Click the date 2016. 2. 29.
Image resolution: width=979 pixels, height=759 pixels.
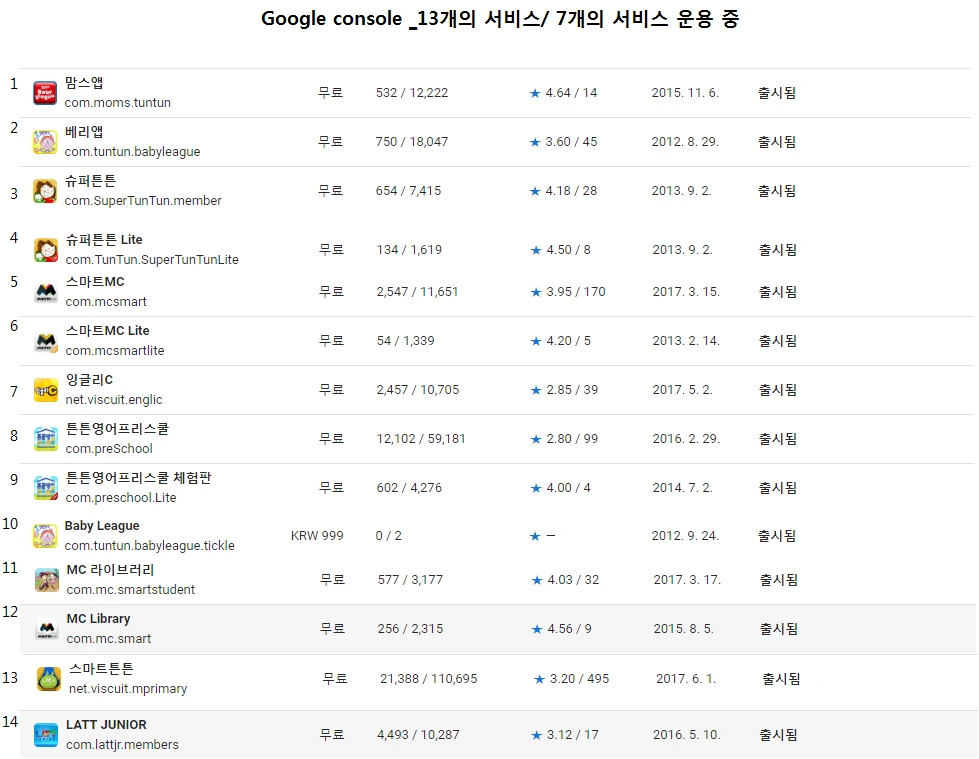[x=687, y=439]
